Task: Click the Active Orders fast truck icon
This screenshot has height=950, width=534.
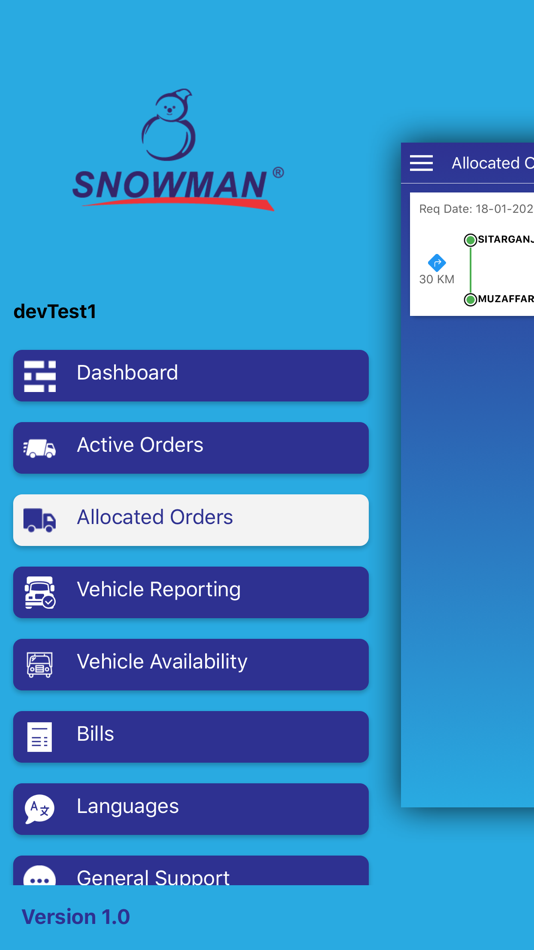Action: tap(40, 448)
